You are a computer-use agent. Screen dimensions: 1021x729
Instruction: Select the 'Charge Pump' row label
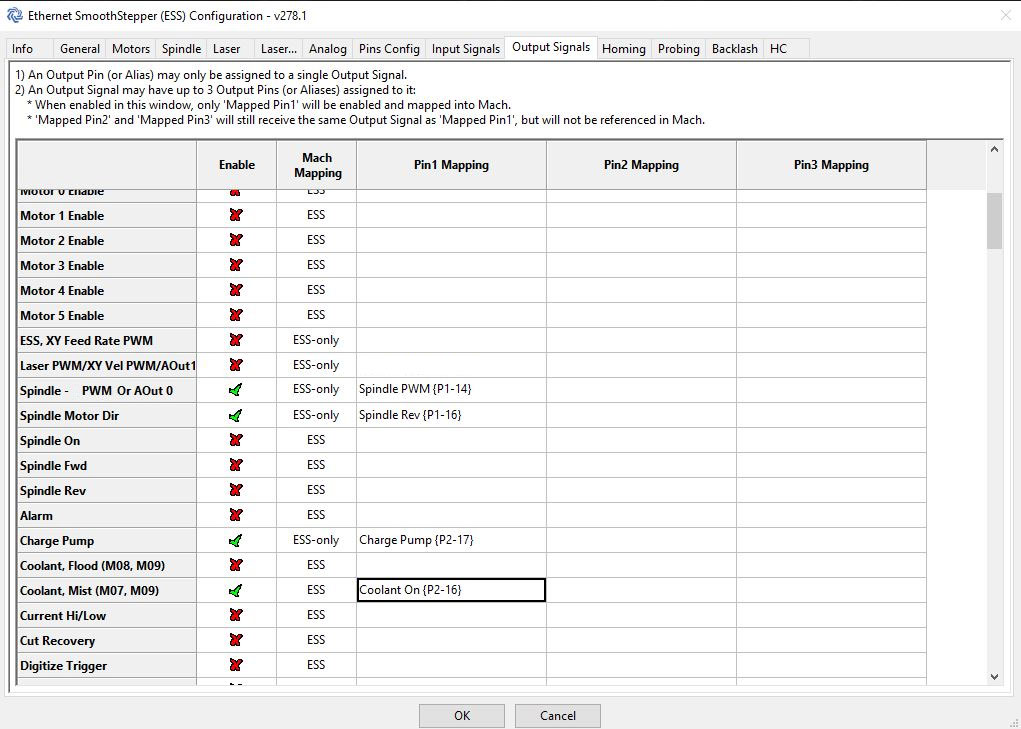coord(107,540)
